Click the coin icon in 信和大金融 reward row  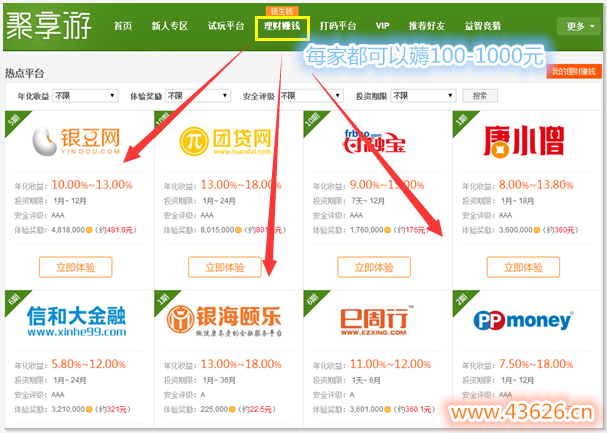pyautogui.click(x=89, y=409)
